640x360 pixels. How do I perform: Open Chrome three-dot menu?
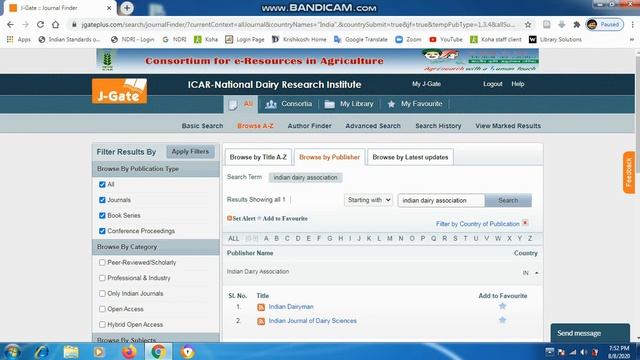pos(633,24)
